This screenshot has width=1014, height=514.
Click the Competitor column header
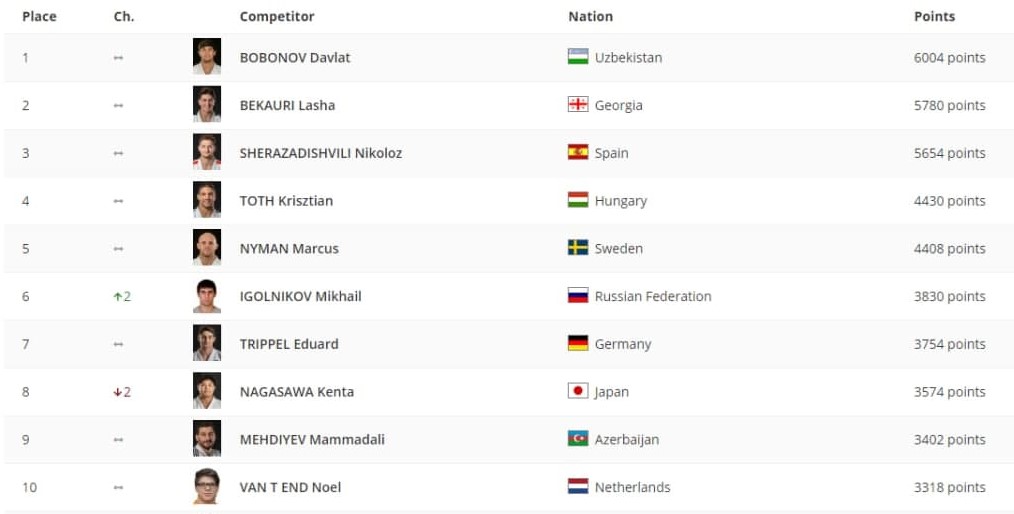[277, 16]
